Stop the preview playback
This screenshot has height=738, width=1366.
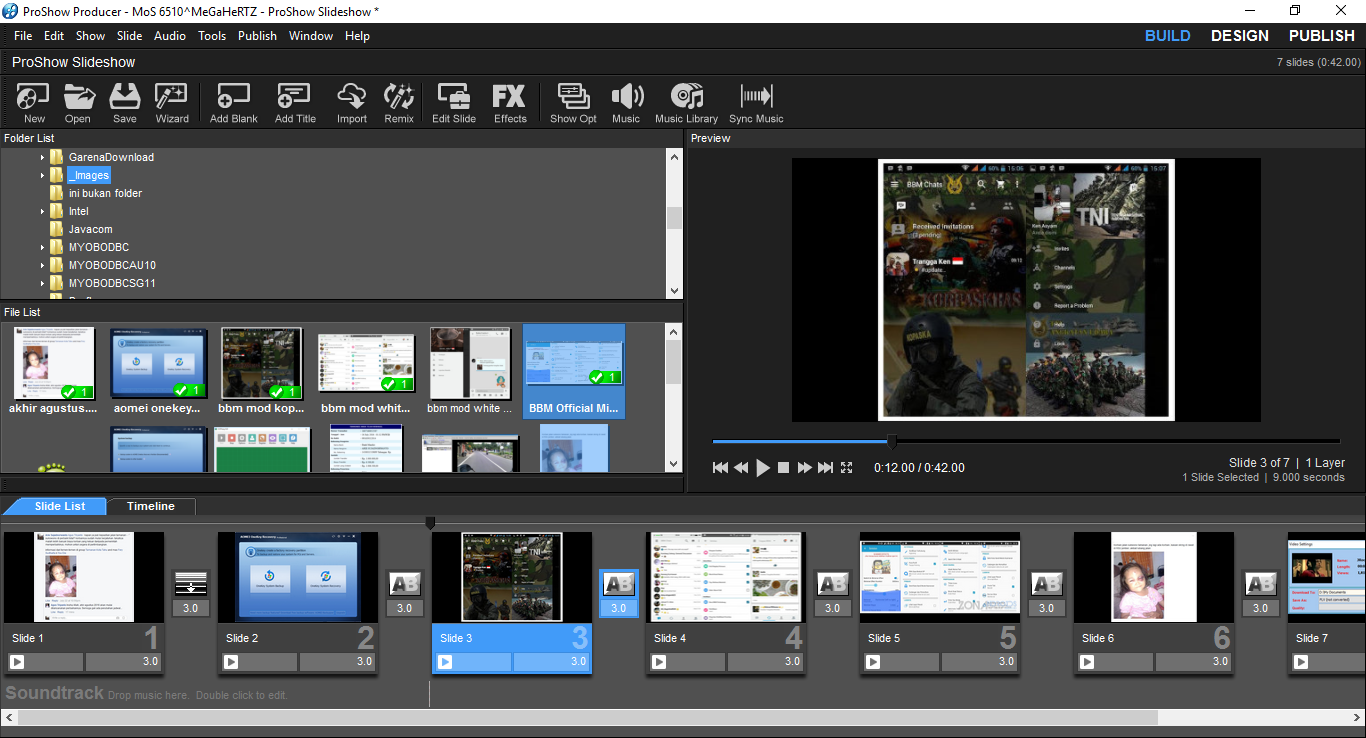pyautogui.click(x=784, y=467)
